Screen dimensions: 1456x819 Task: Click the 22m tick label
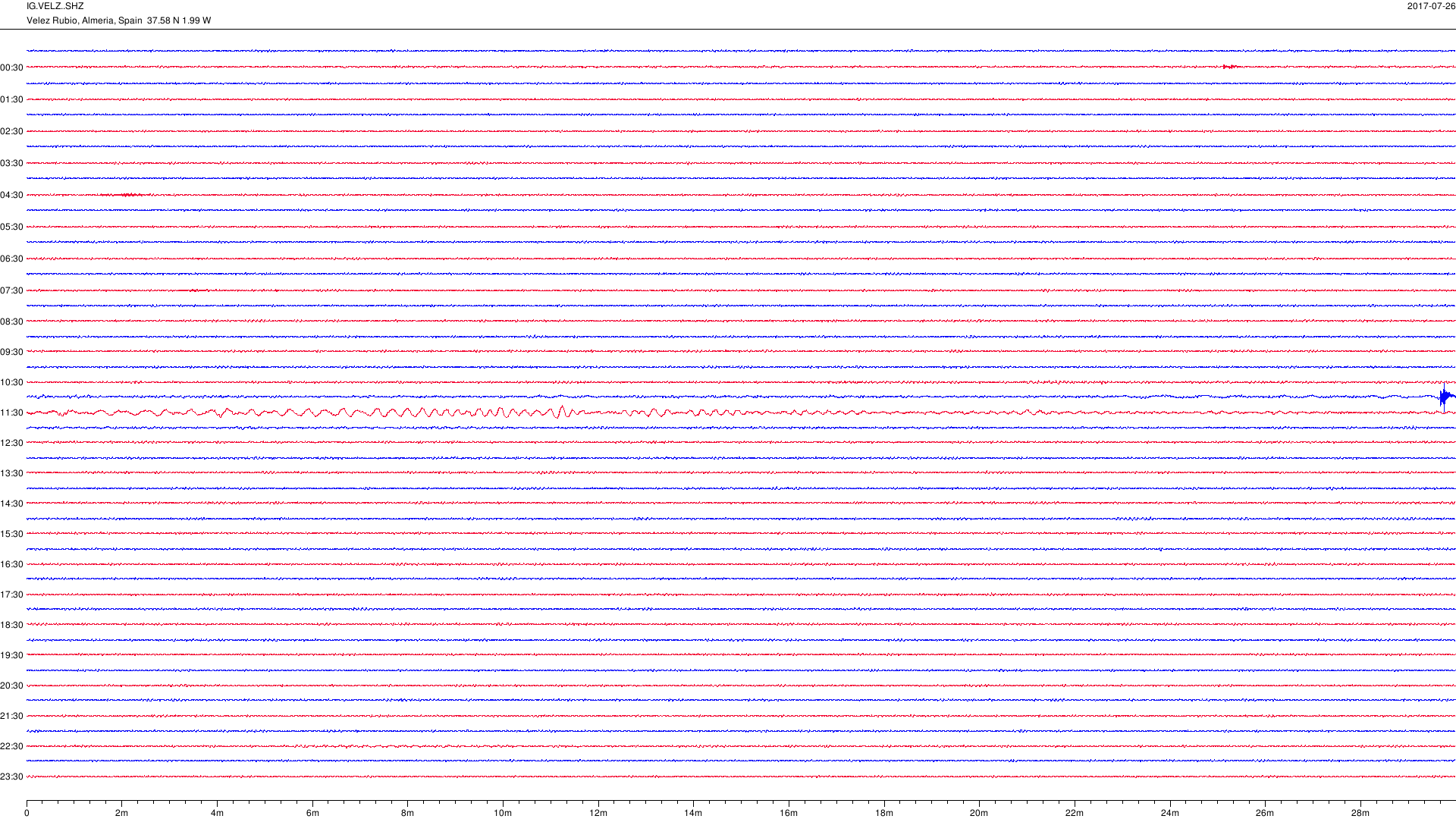tap(1075, 813)
